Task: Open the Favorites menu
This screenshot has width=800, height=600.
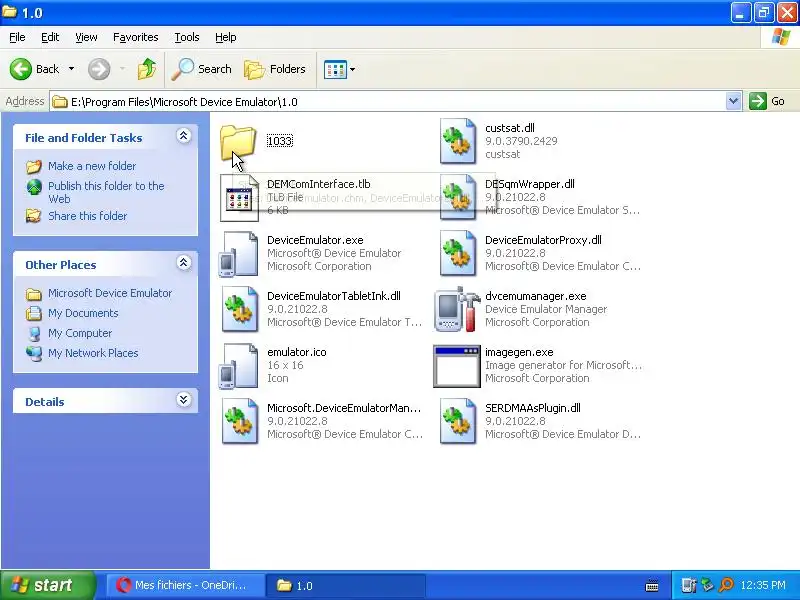Action: tap(136, 37)
